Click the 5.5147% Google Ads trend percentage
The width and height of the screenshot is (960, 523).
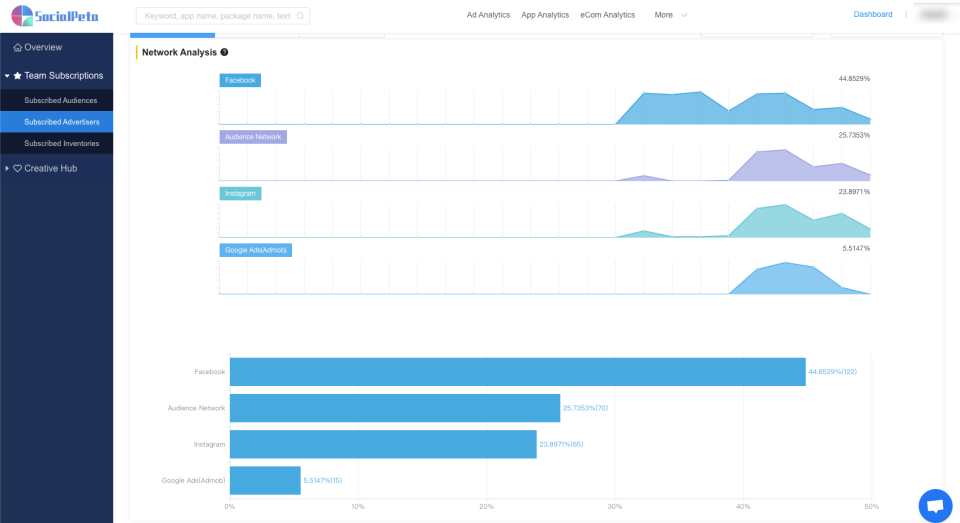(856, 248)
